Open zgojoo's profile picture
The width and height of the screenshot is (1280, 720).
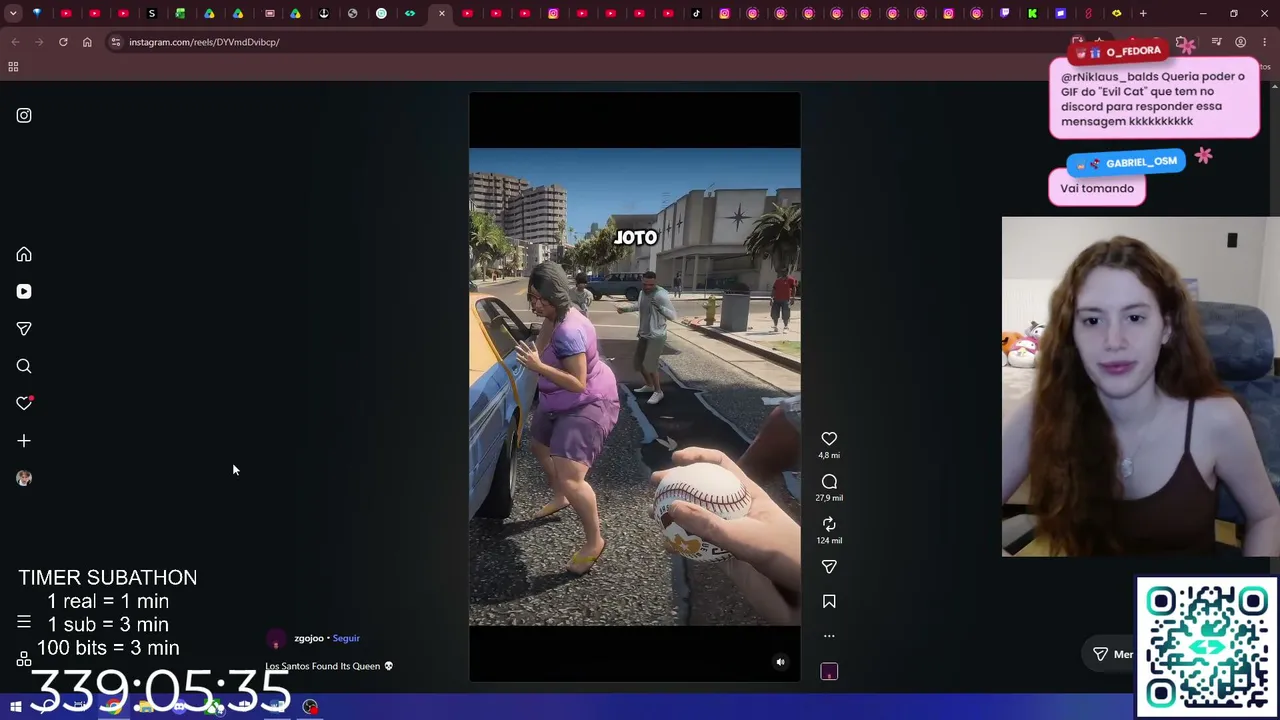pos(276,639)
